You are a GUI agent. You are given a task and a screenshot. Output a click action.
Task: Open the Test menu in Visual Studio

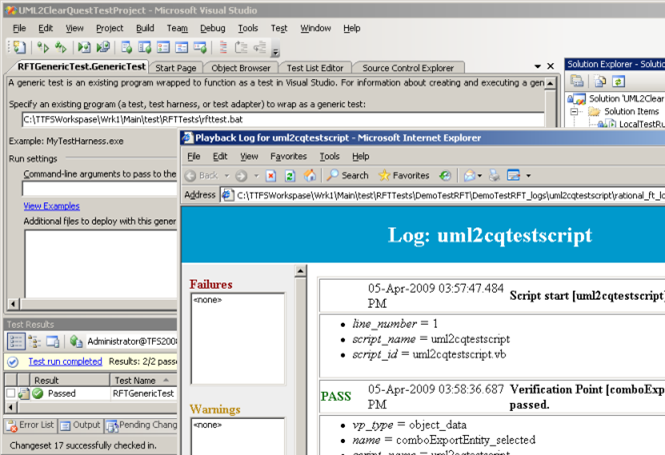coord(279,28)
